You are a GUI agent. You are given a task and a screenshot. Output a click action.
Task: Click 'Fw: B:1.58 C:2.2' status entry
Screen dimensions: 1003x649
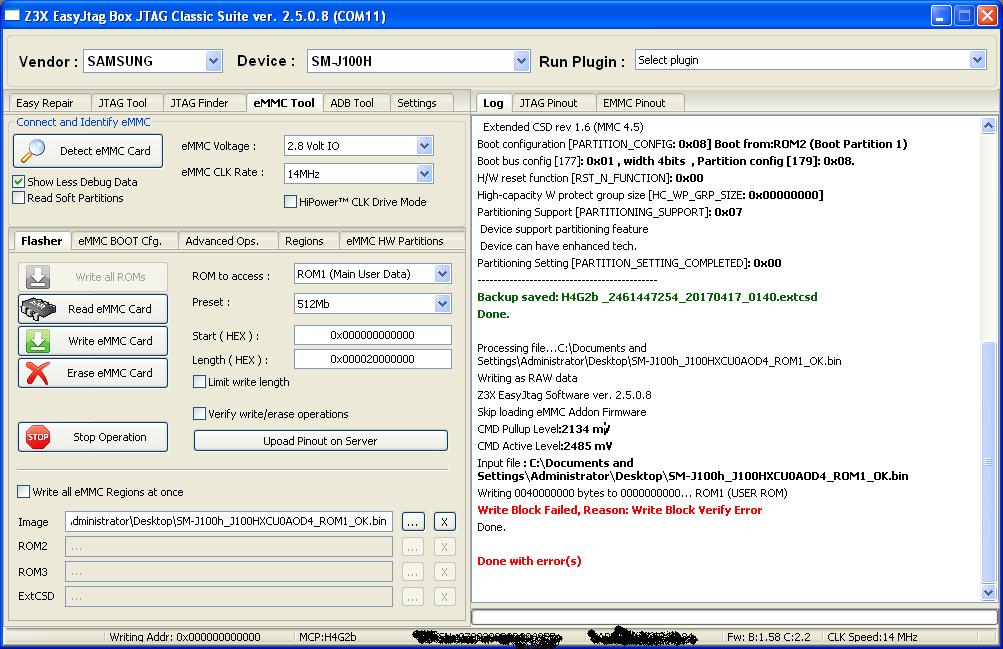click(768, 637)
